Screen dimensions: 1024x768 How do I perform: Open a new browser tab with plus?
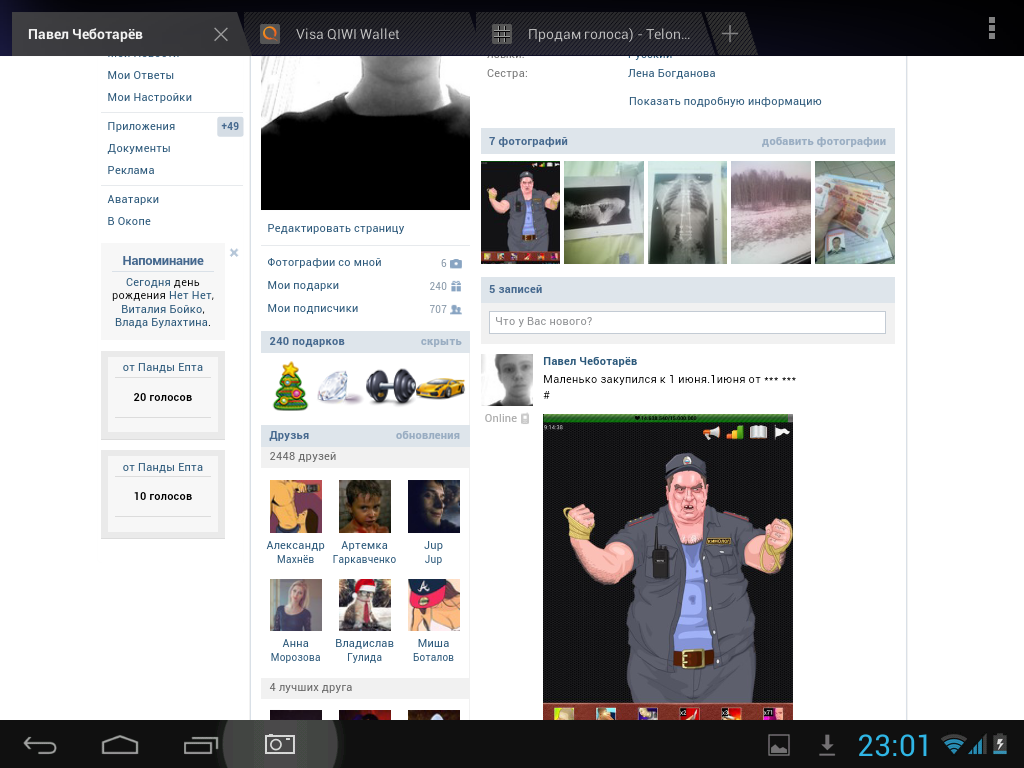[x=729, y=34]
